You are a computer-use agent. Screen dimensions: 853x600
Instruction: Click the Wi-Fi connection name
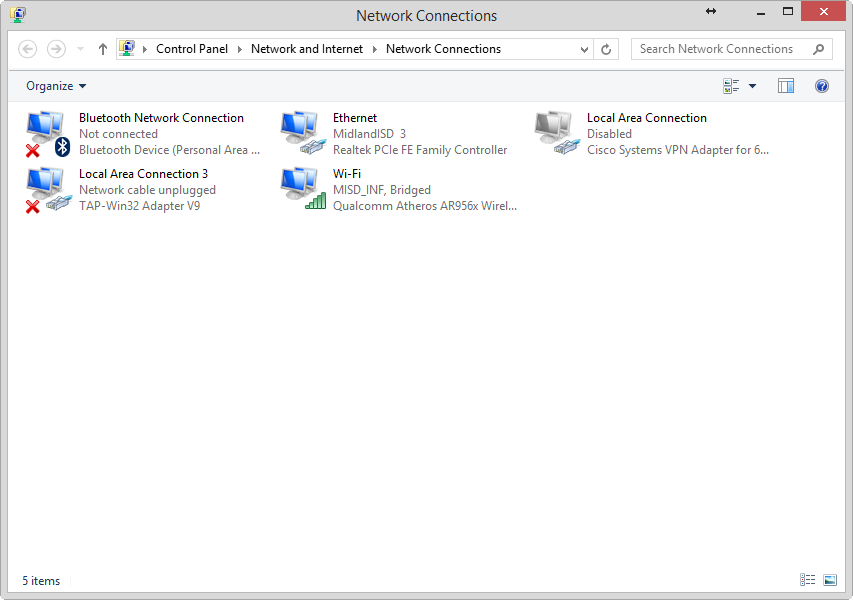click(x=347, y=174)
